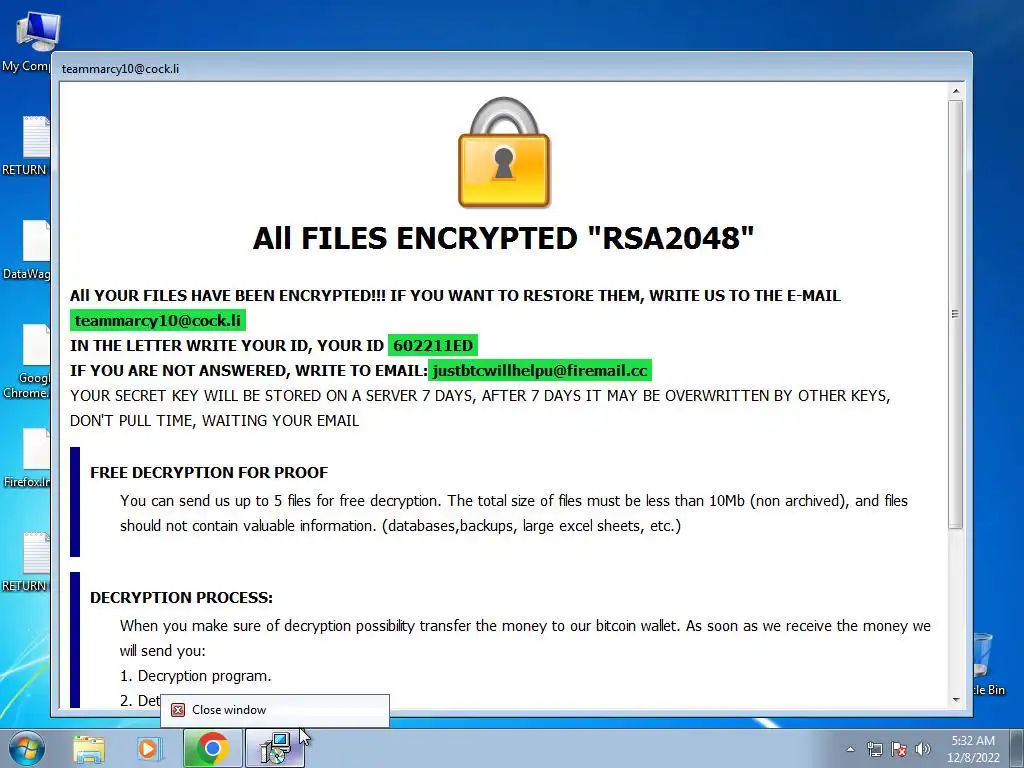This screenshot has width=1024, height=768.
Task: Select the active ransom note taskbar program icon
Action: [x=274, y=748]
